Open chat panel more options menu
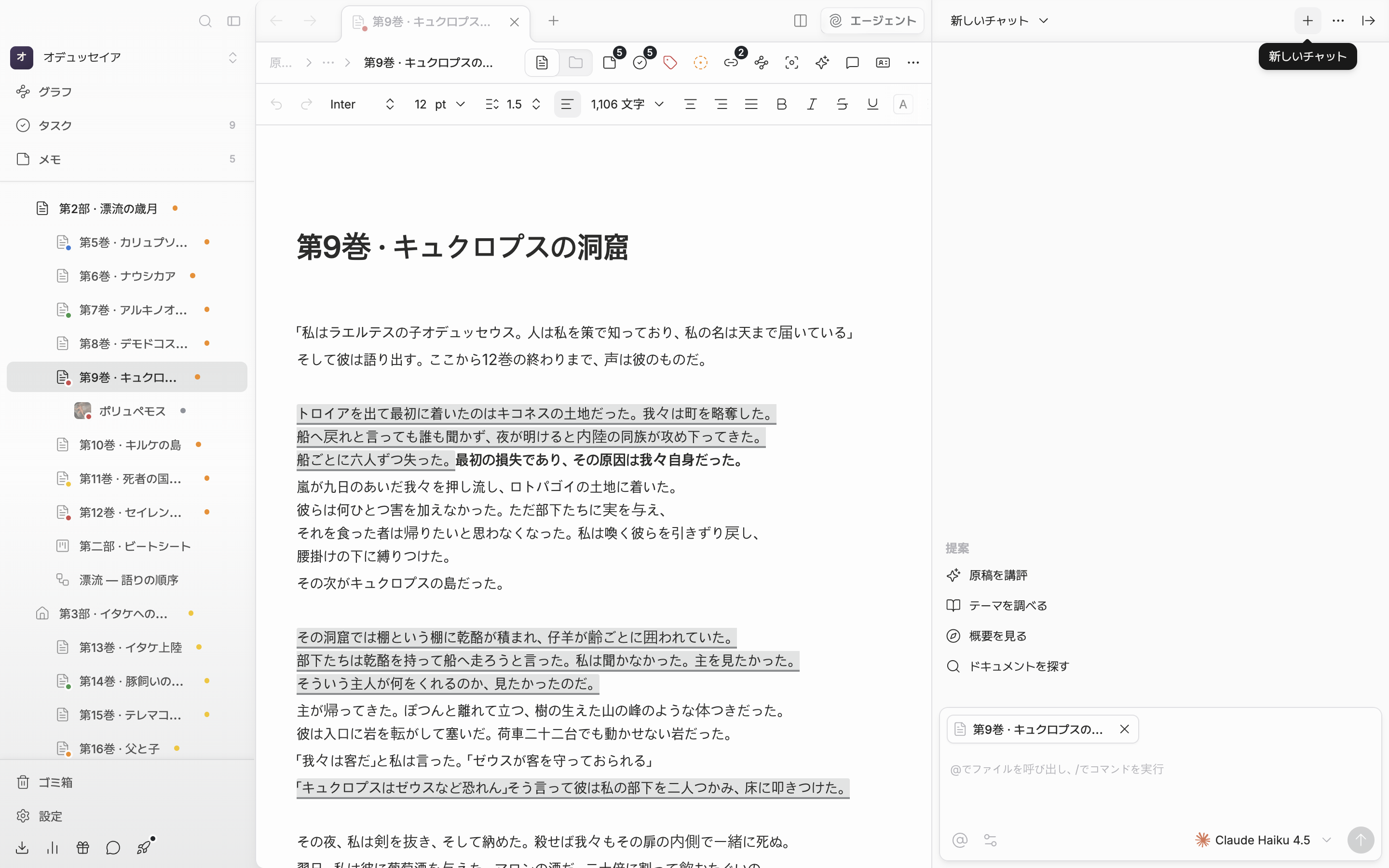 (x=1338, y=21)
